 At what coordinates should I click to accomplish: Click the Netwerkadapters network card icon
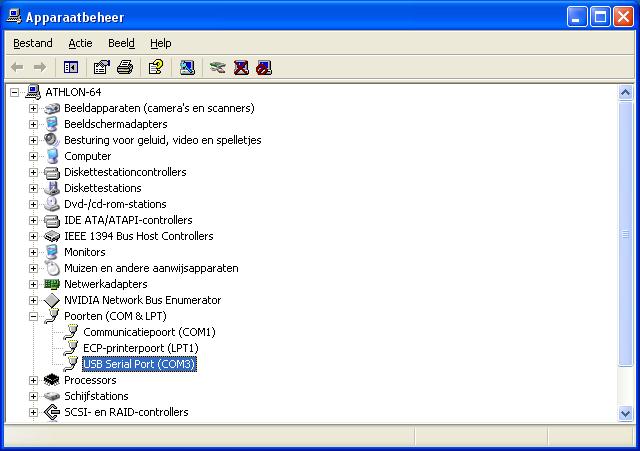pos(52,284)
